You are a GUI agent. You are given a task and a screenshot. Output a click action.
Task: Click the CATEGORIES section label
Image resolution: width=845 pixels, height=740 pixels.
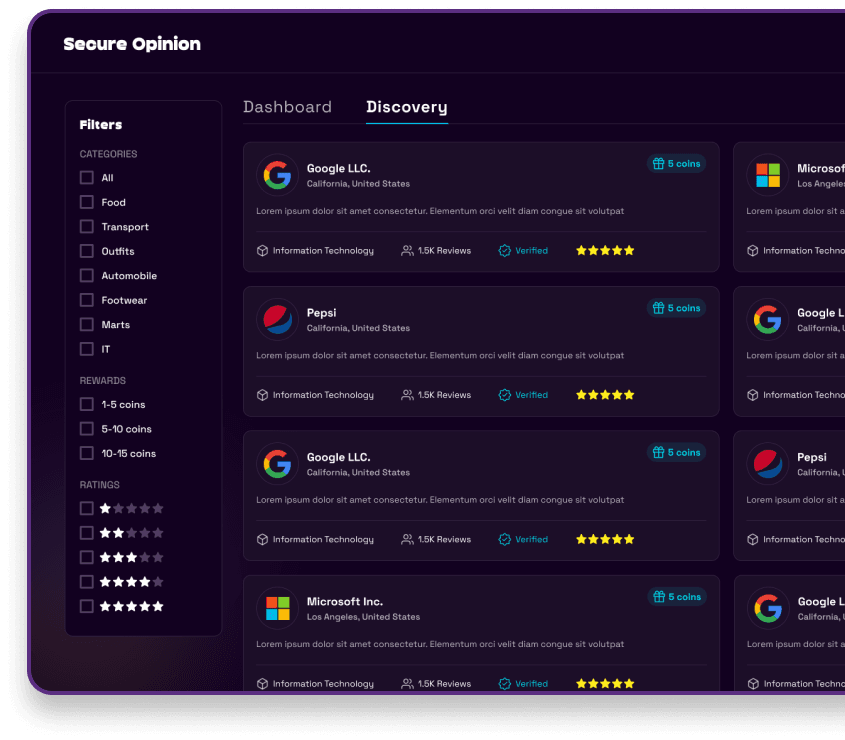[x=108, y=154]
